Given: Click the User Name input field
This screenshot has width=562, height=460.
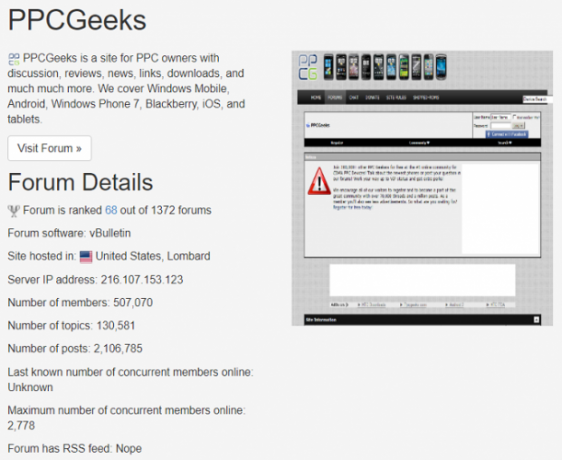Looking at the screenshot, I should pyautogui.click(x=501, y=117).
